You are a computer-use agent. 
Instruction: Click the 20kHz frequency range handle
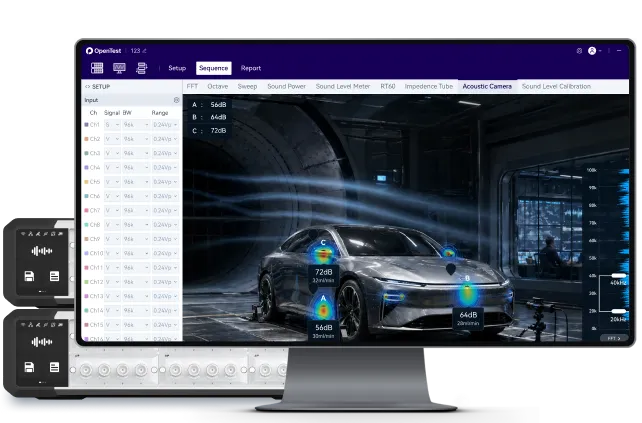[x=618, y=312]
